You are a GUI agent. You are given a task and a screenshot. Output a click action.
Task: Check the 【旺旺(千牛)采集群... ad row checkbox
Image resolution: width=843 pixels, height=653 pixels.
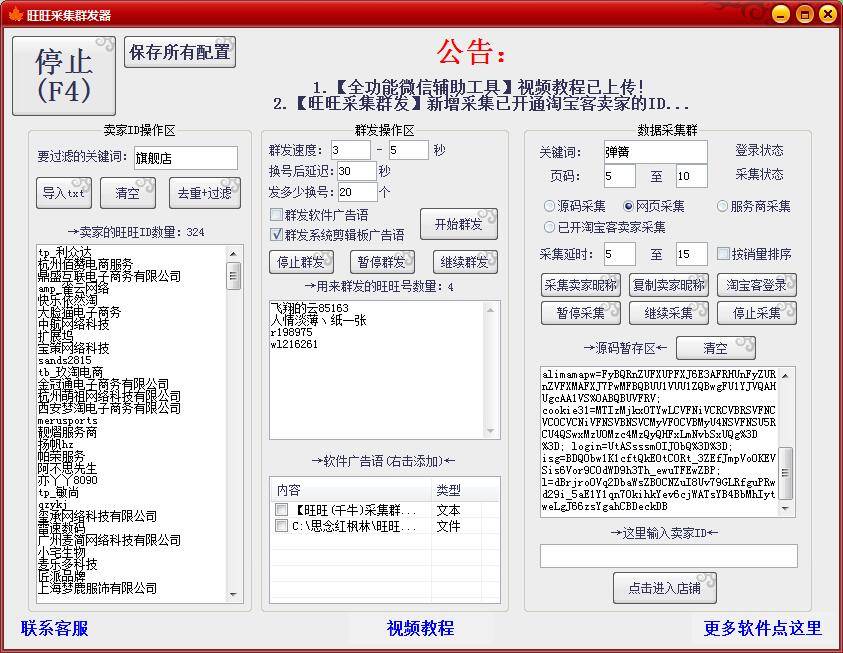pyautogui.click(x=281, y=508)
